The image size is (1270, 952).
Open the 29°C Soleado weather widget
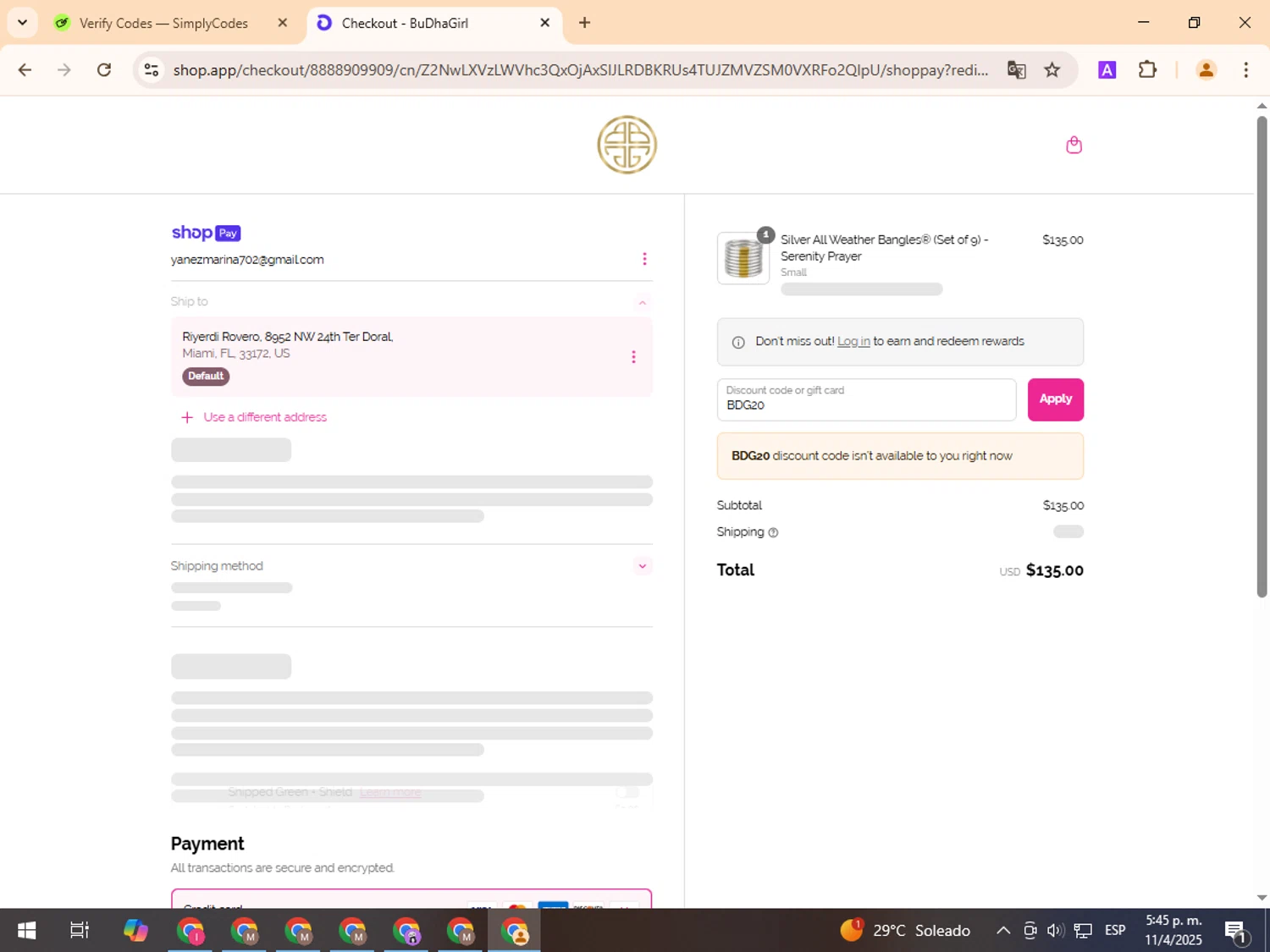point(905,931)
